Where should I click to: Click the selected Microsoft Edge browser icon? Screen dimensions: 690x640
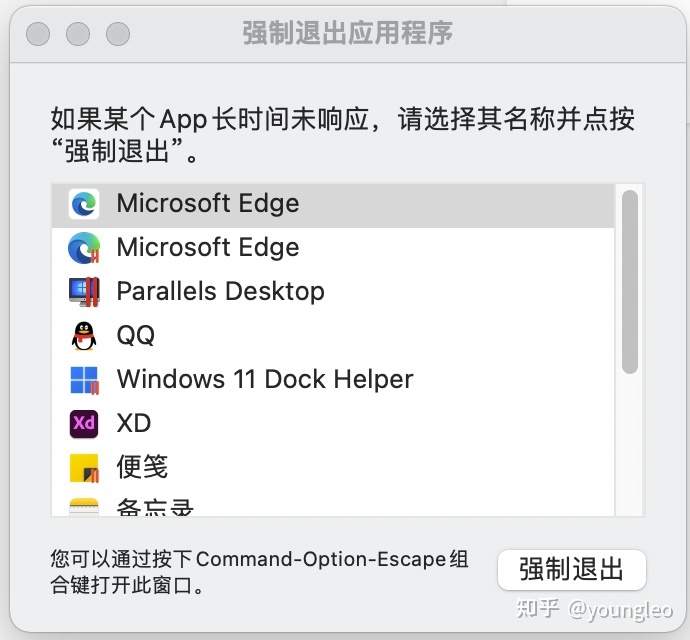(x=84, y=204)
